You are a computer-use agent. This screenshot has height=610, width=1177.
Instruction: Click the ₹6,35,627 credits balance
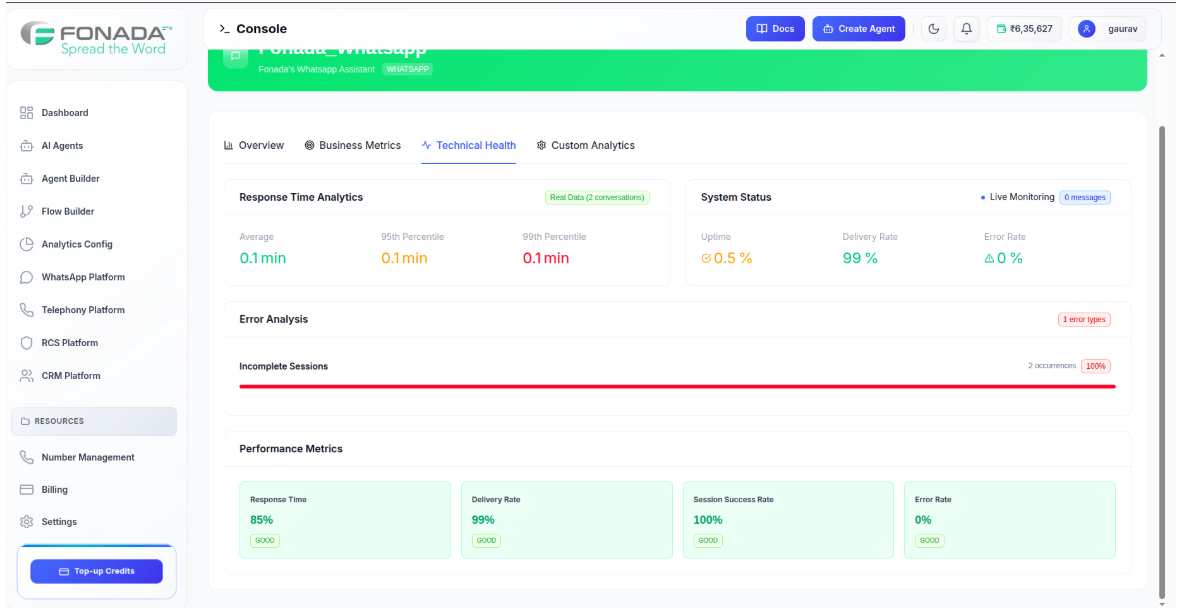pos(1024,29)
